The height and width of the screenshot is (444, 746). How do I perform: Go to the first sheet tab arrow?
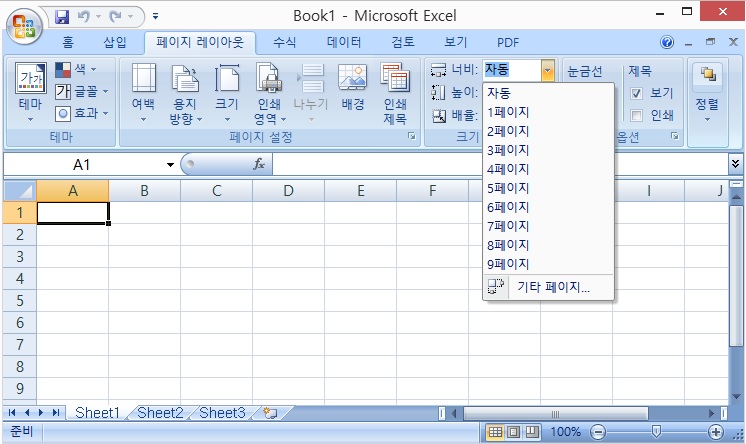(12, 413)
